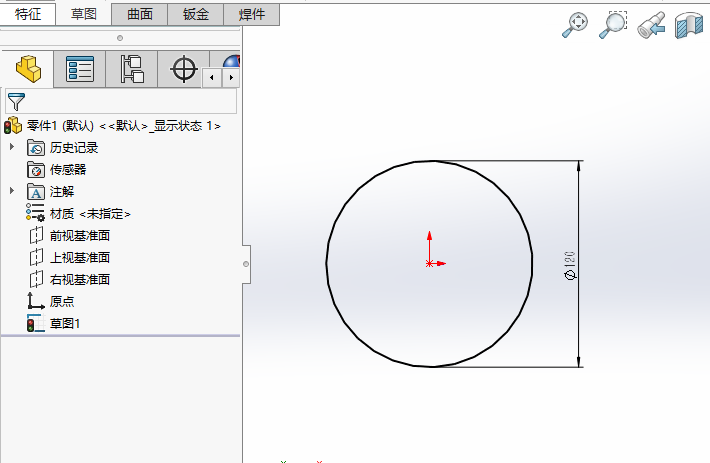Select 草图1 in the feature tree
The height and width of the screenshot is (463, 710).
(65, 323)
